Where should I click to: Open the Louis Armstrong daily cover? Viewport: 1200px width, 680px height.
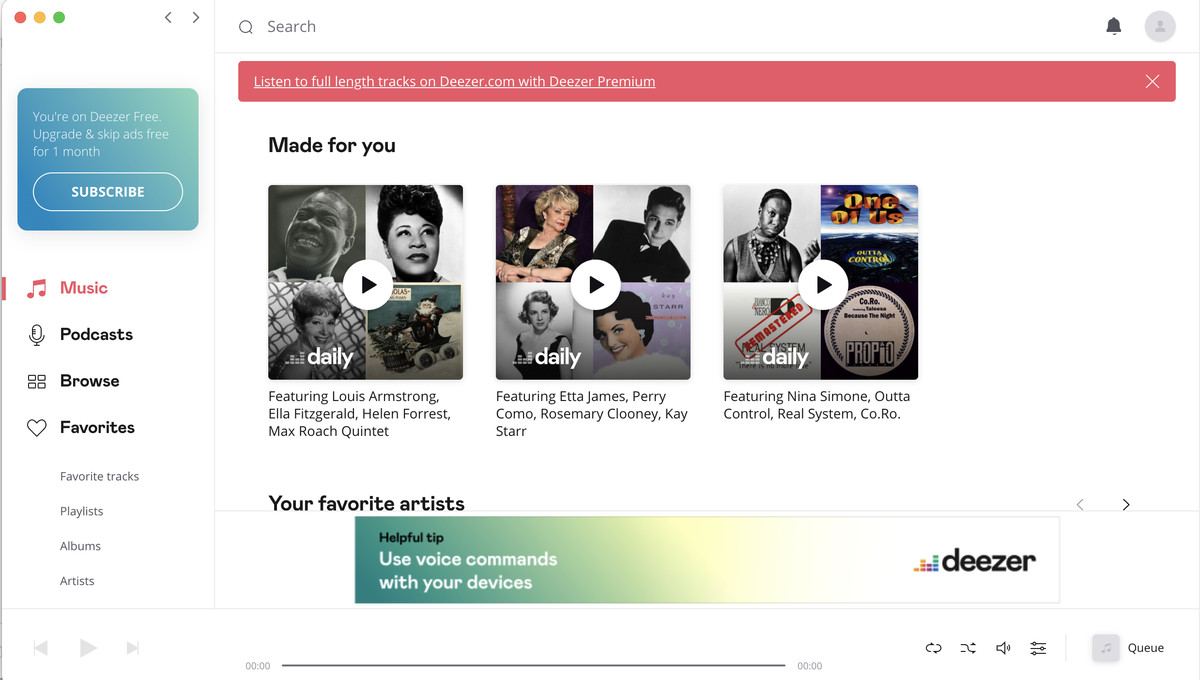[366, 282]
